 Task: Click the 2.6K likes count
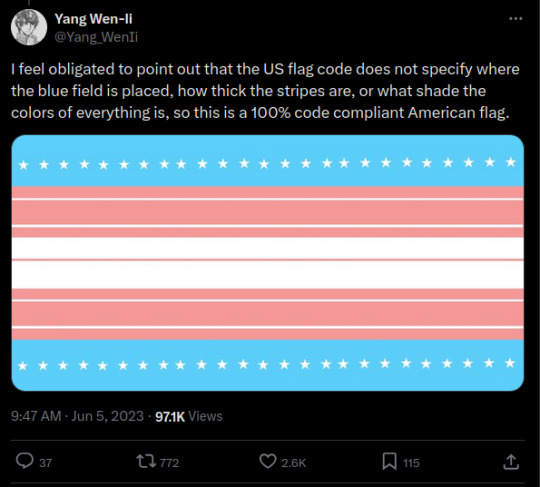(293, 463)
